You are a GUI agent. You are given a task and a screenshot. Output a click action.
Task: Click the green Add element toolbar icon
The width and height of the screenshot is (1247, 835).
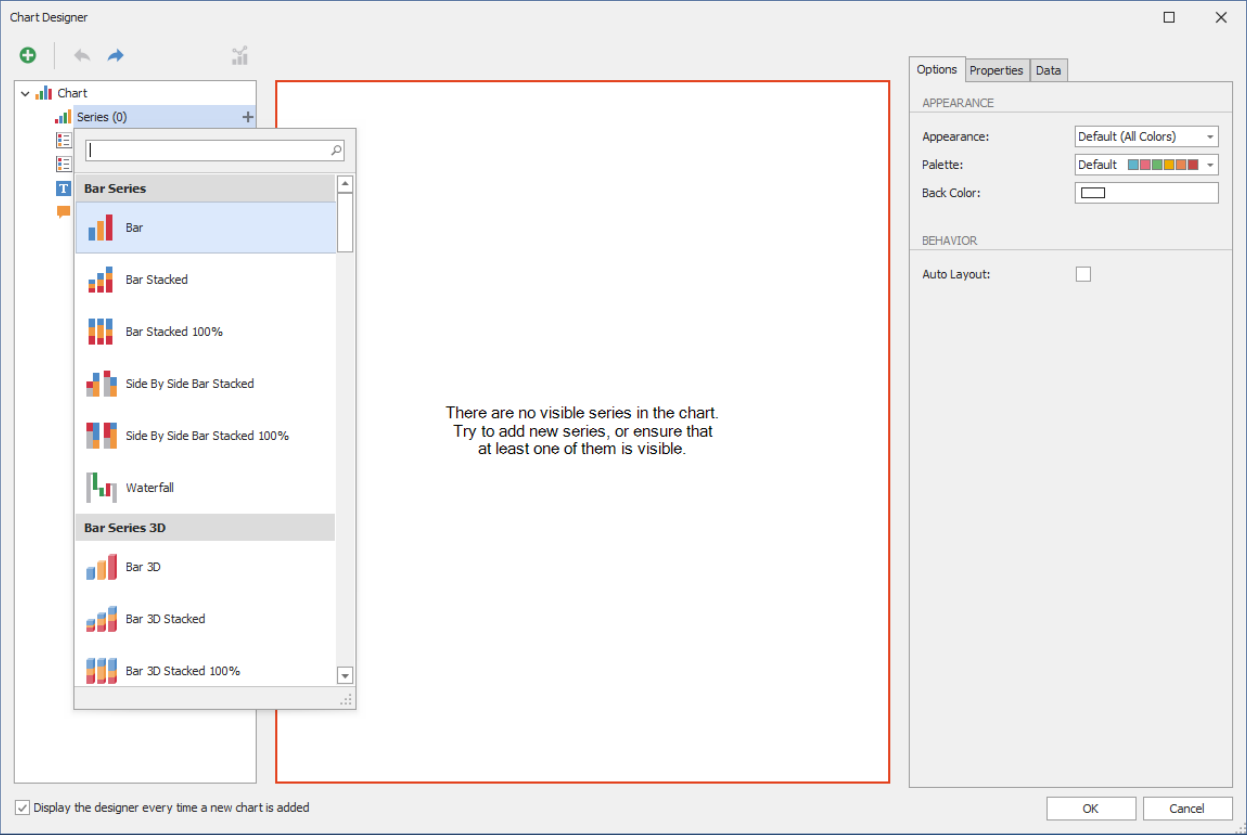click(28, 56)
